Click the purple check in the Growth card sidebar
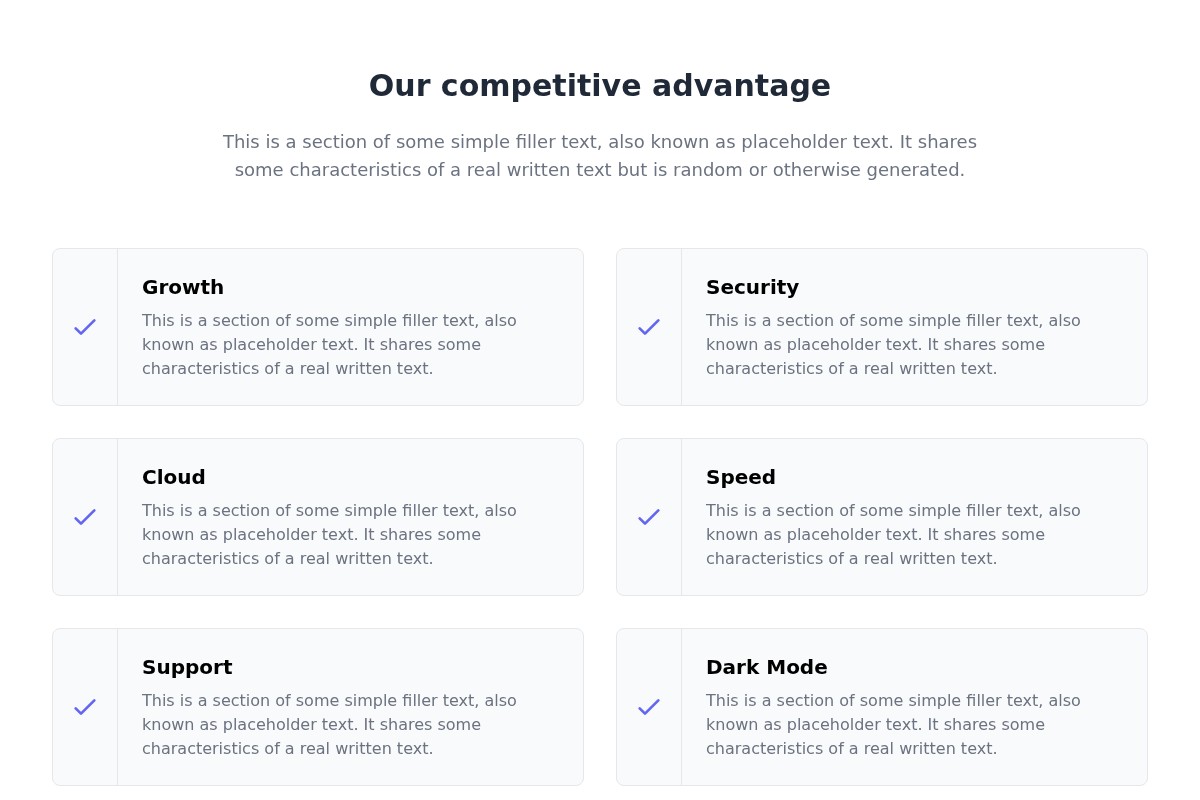This screenshot has height=800, width=1200. (85, 327)
